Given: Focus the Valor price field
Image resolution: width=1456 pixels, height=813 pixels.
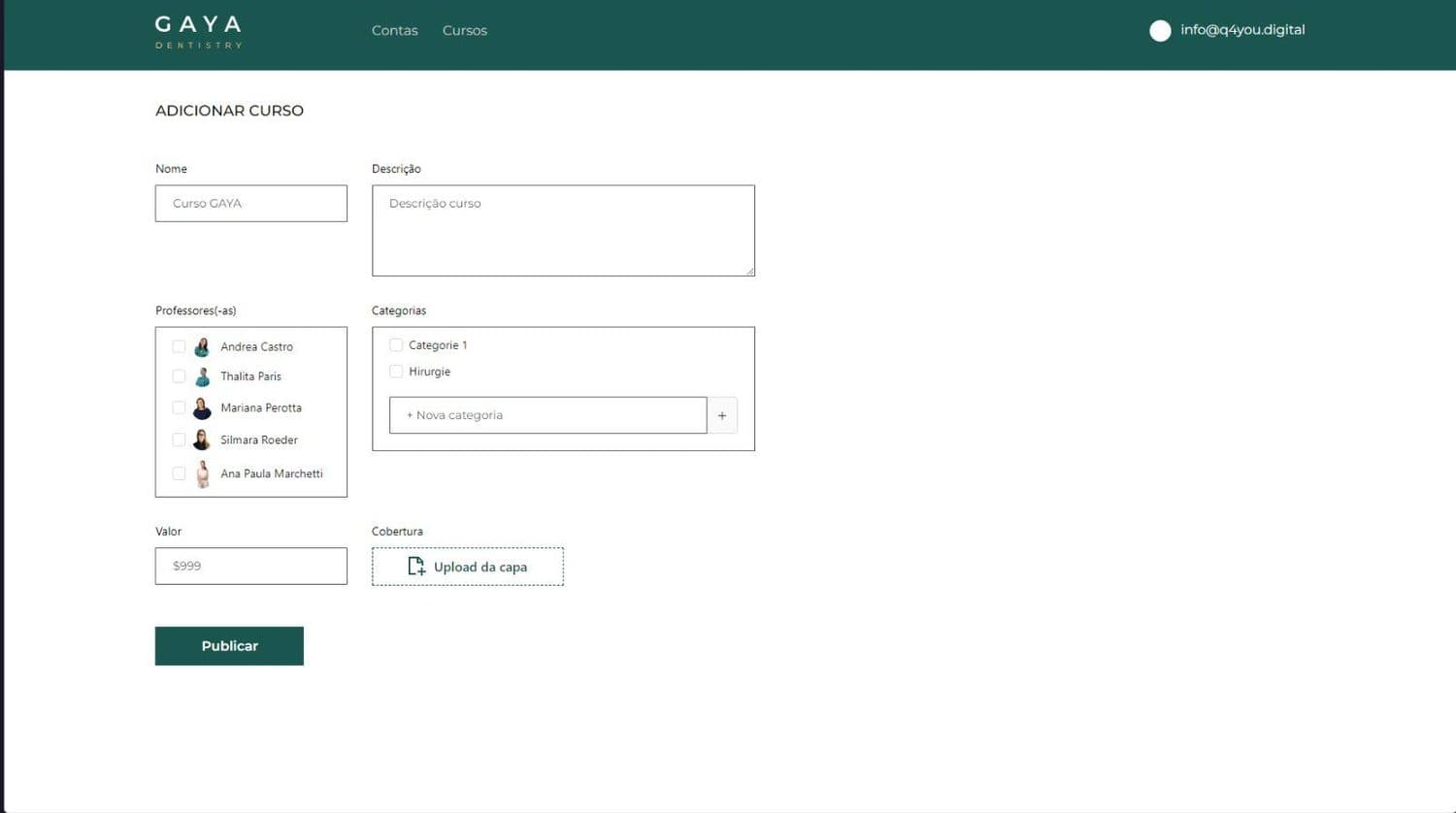Looking at the screenshot, I should pos(251,567).
